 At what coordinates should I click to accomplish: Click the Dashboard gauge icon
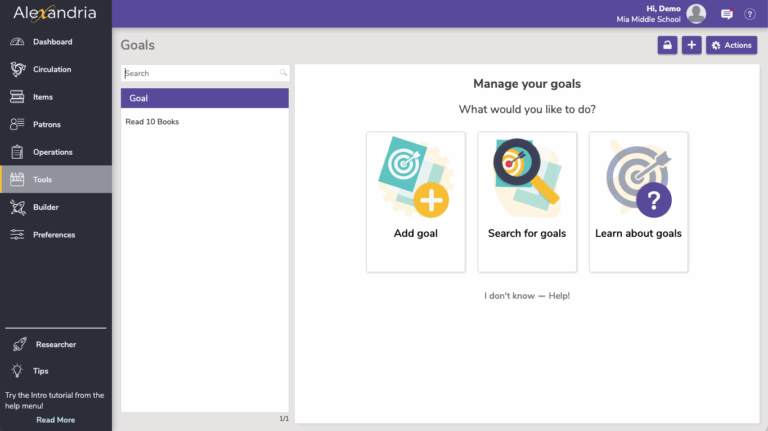click(17, 42)
